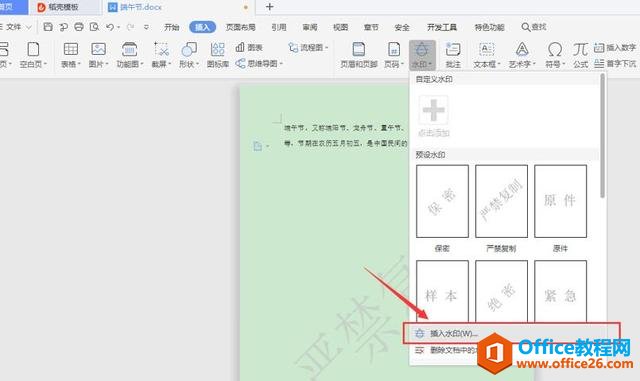
Task: Click the 公式 formula icon
Action: [x=580, y=49]
